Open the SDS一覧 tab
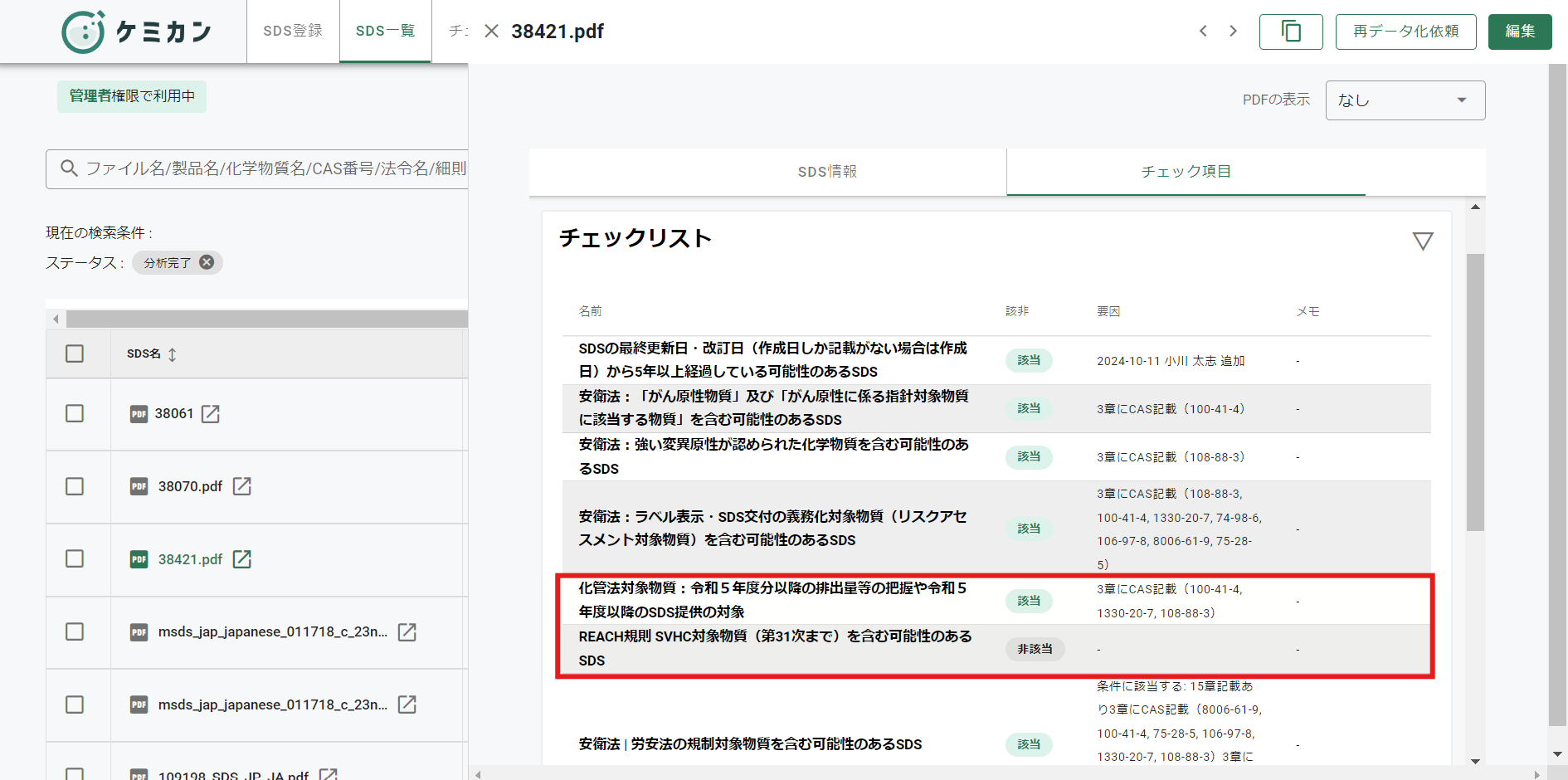This screenshot has width=1568, height=780. (x=385, y=32)
